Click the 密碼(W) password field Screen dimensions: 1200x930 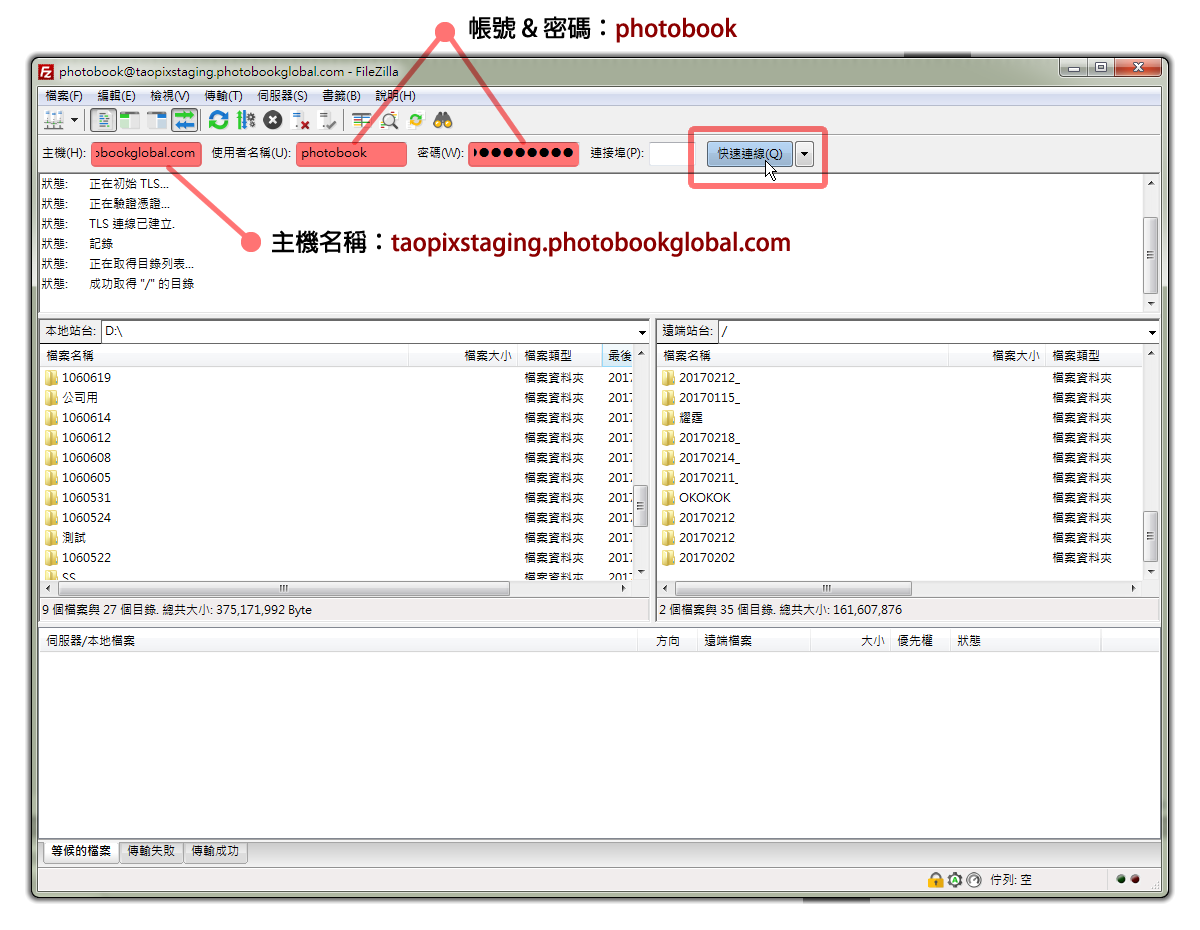click(x=523, y=154)
